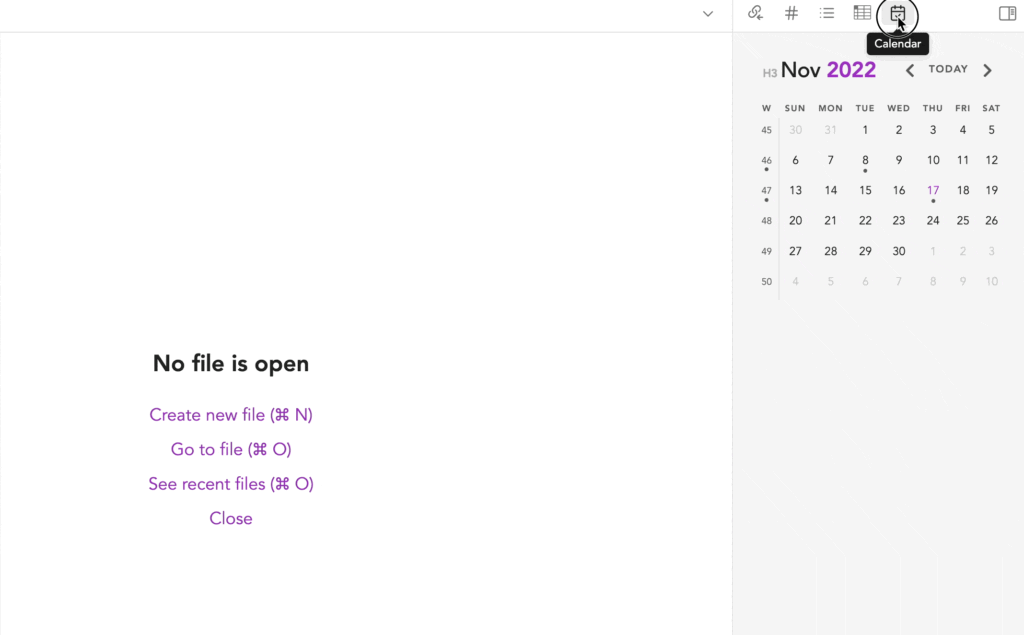Go to next month arrow
Screen dimensions: 1024x635
(x=987, y=70)
